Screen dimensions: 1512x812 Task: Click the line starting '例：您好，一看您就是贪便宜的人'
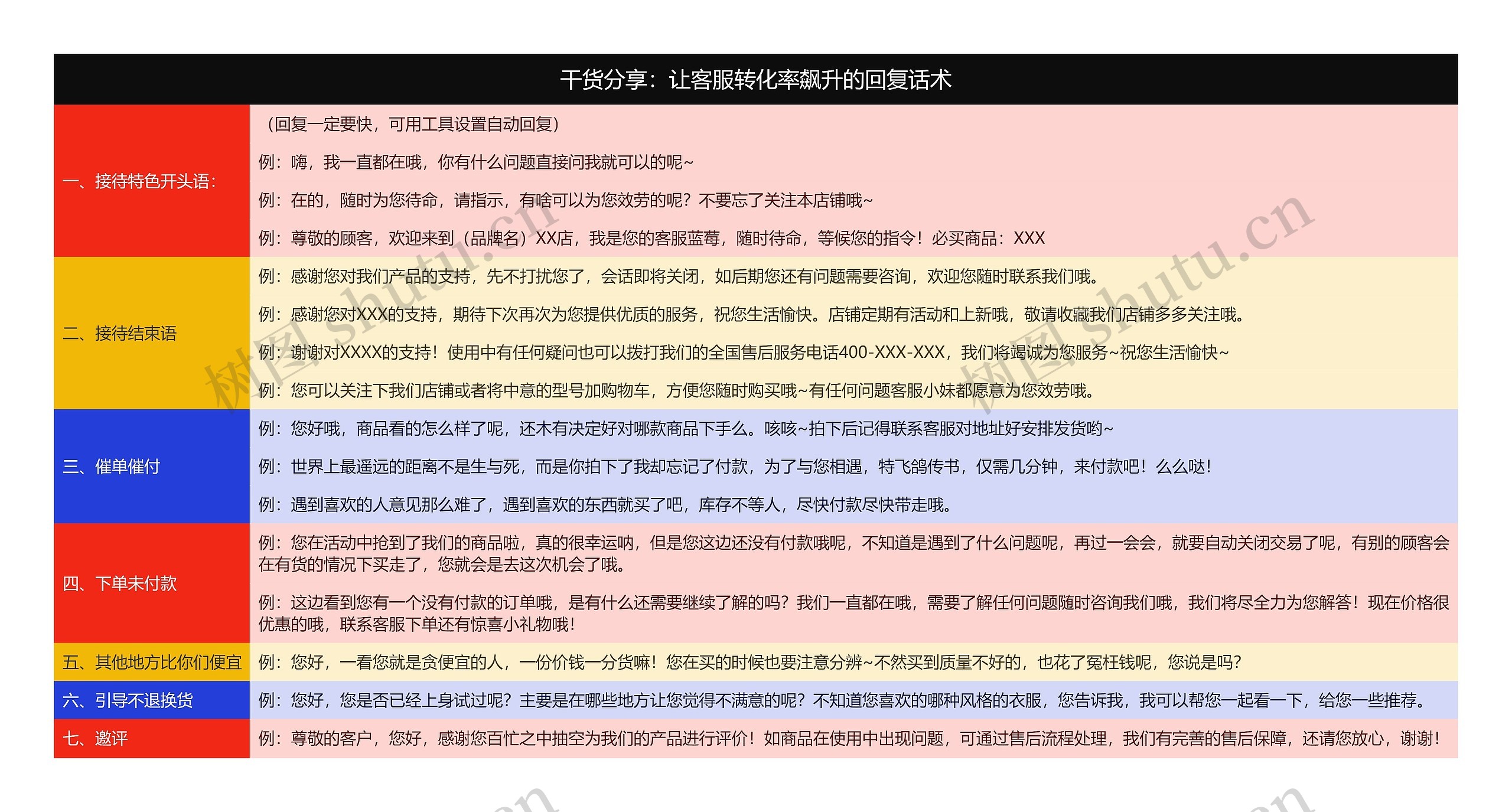pyautogui.click(x=750, y=662)
